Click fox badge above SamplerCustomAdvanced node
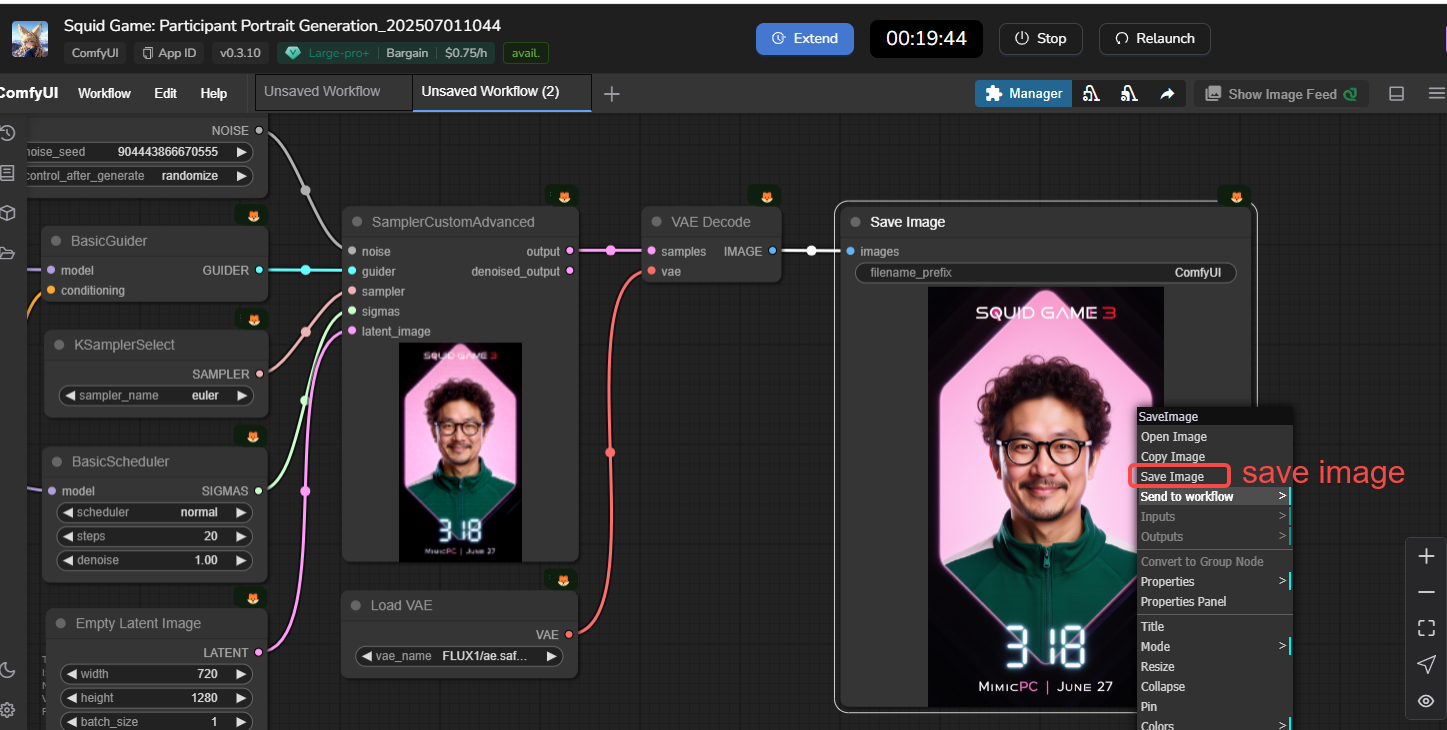Viewport: 1447px width, 730px height. pos(563,196)
